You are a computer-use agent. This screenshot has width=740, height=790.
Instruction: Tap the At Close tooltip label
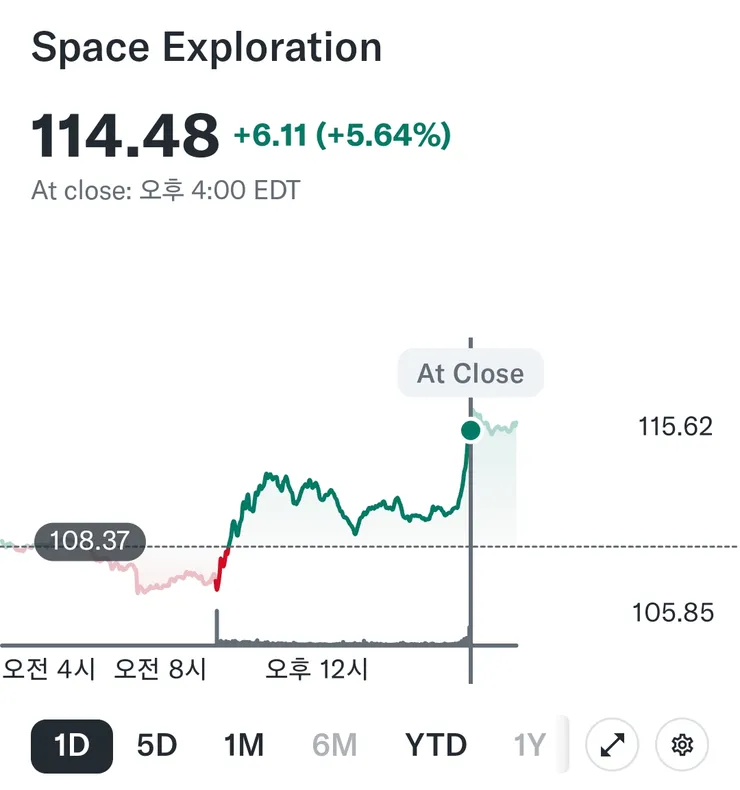point(470,373)
